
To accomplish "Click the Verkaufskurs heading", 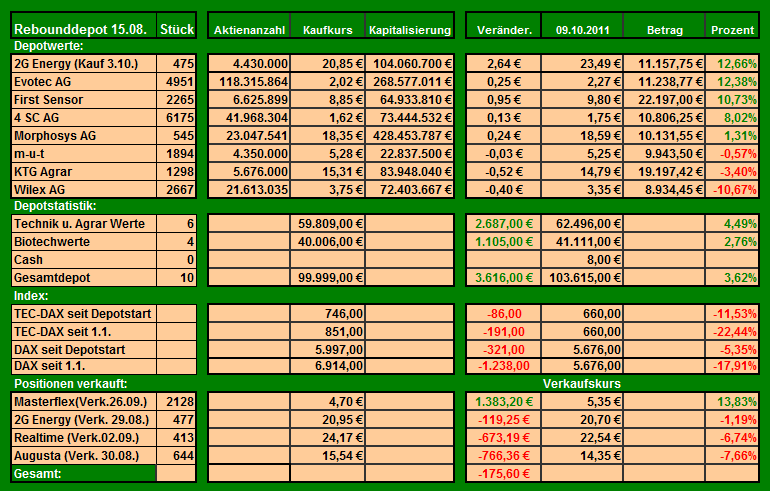I will pos(582,384).
